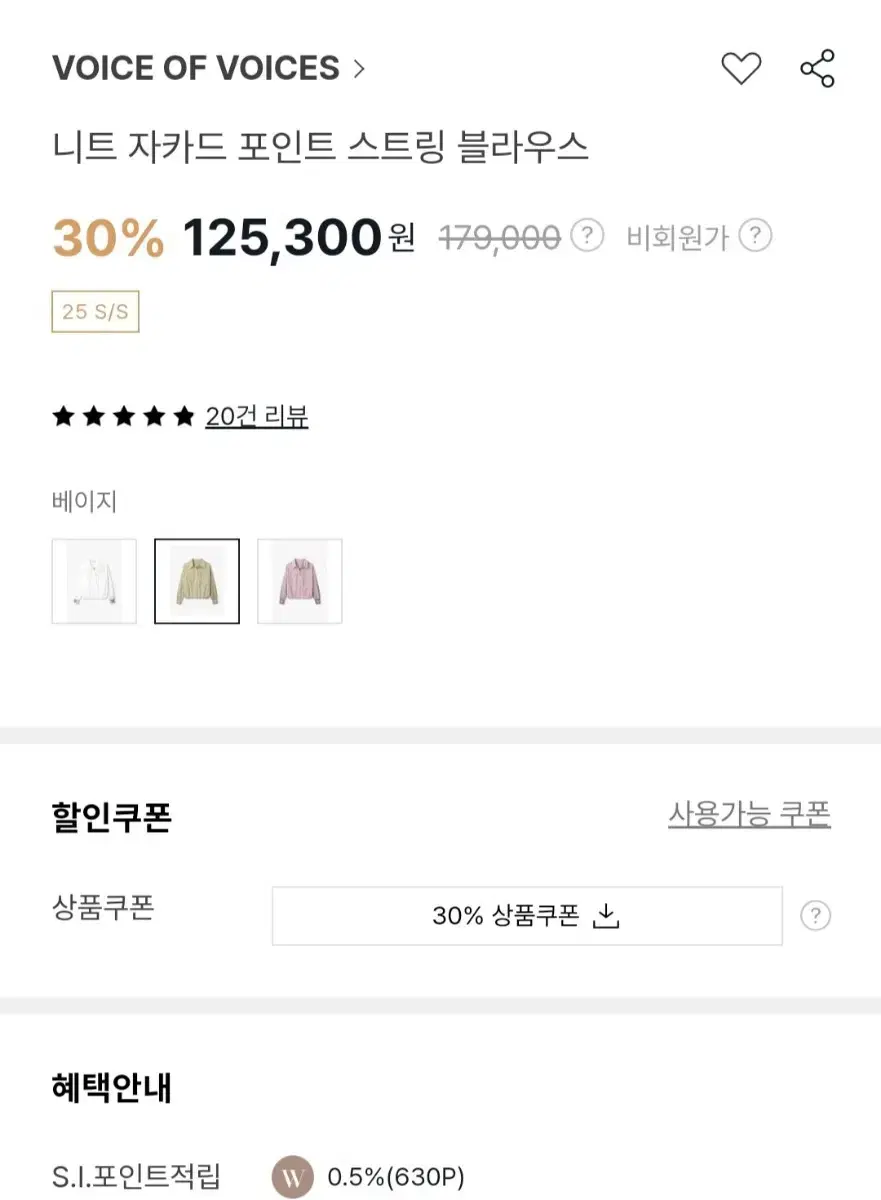Select the beige color swatch
Image resolution: width=881 pixels, height=1200 pixels.
click(x=197, y=581)
